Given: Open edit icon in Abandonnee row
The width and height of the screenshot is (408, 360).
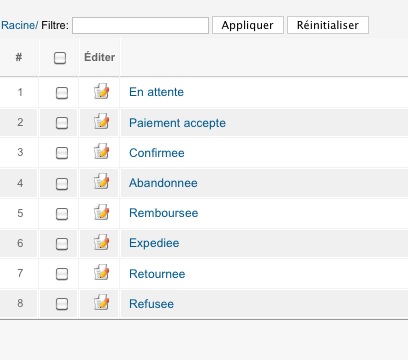Looking at the screenshot, I should coord(102,182).
